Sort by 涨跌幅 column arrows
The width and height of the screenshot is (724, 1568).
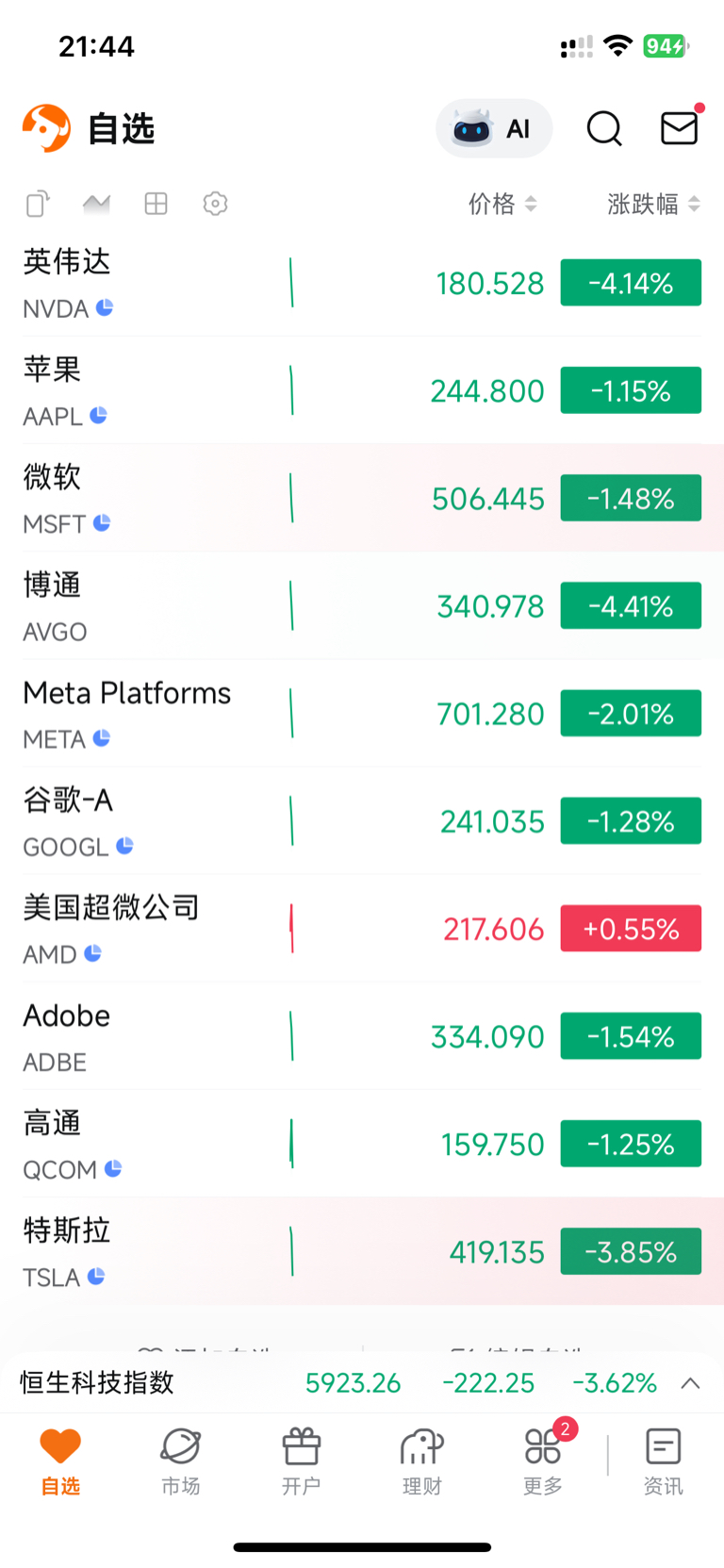[x=694, y=204]
